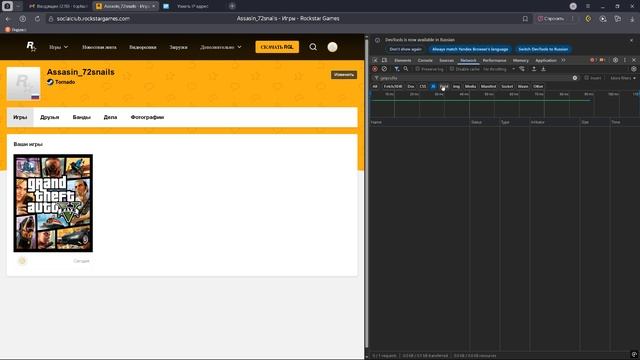Select the Media request type filter
The image size is (640, 360).
coord(470,87)
